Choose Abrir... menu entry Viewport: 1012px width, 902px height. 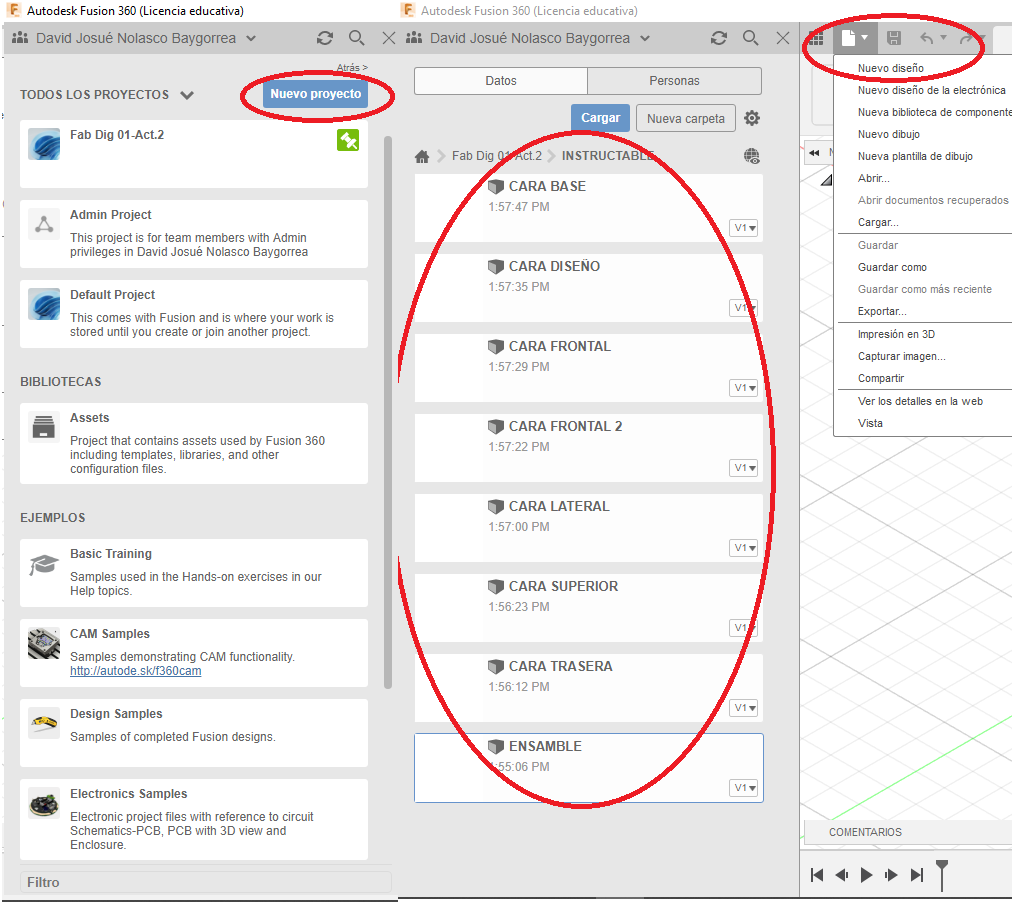873,178
